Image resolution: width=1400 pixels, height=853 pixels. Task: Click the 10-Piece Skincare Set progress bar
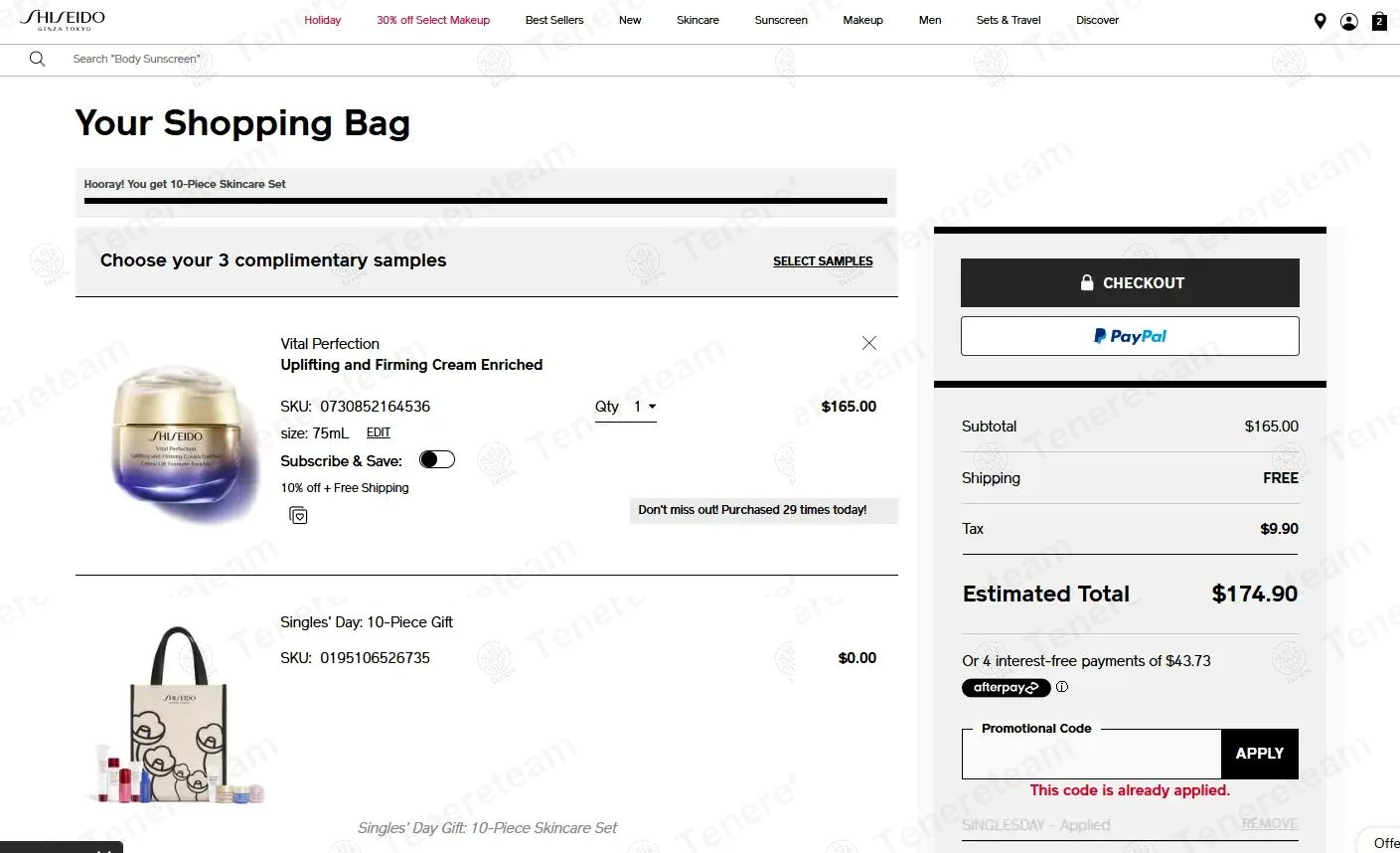[486, 201]
